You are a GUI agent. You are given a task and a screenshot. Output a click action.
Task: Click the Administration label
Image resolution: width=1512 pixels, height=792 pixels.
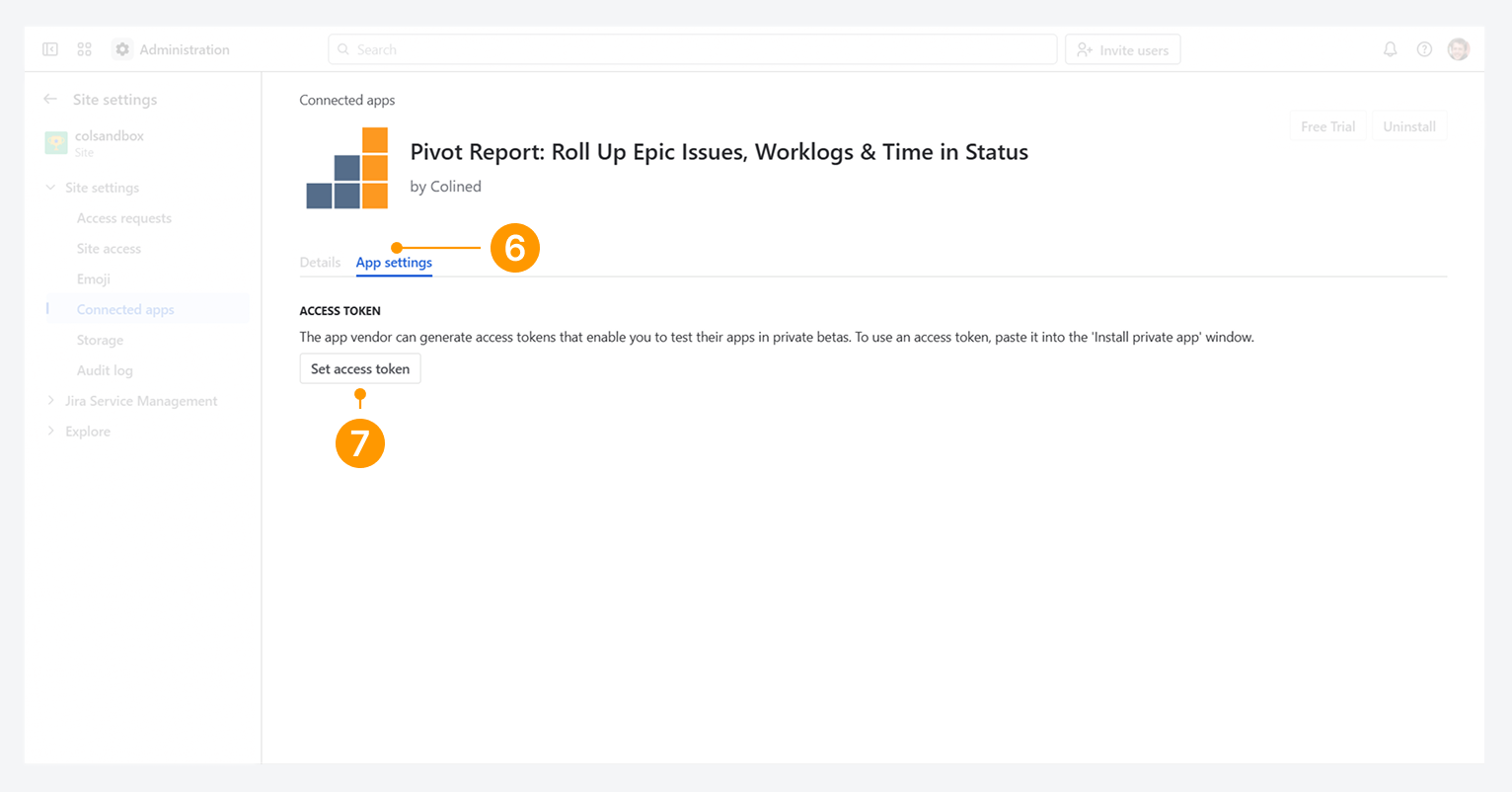(185, 49)
